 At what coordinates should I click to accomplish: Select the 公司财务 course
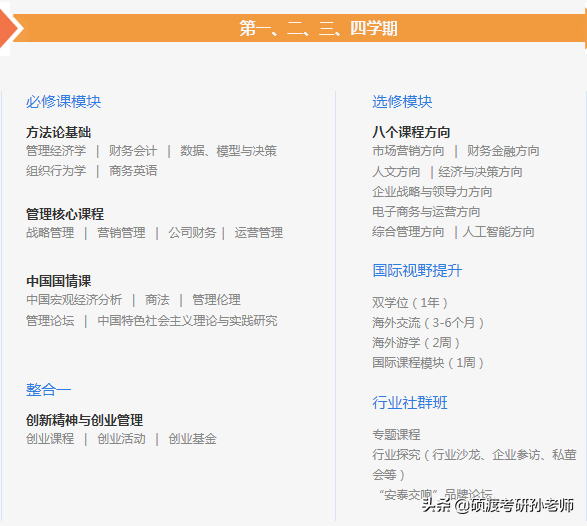[192, 233]
